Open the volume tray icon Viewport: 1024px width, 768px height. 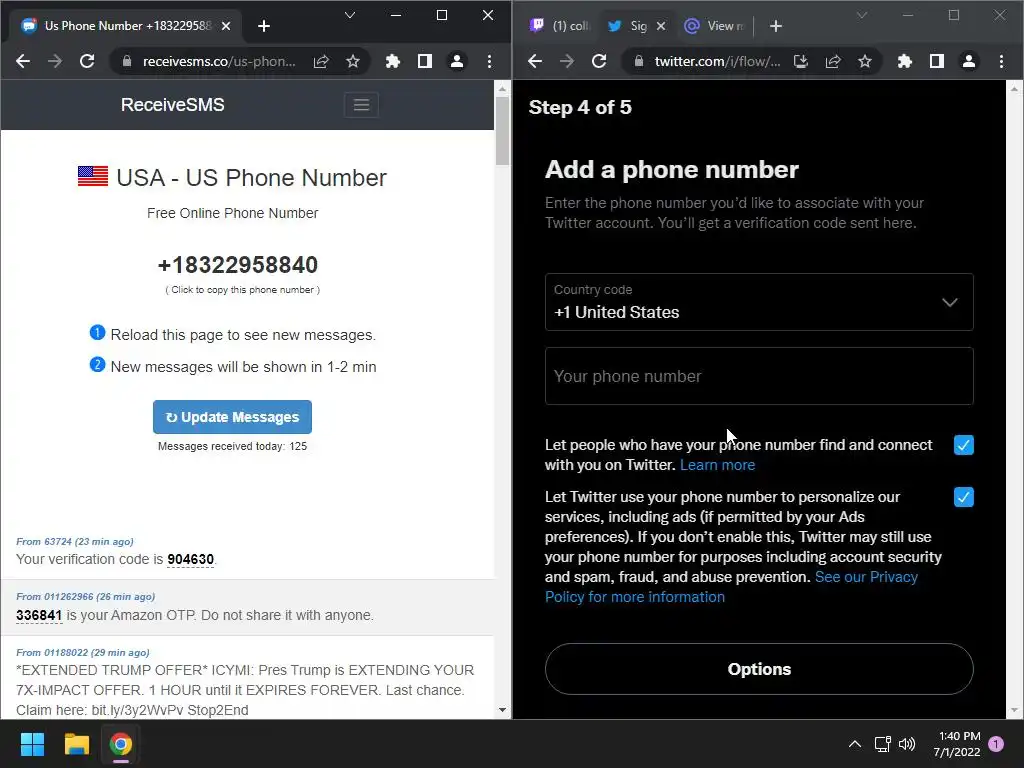click(906, 744)
